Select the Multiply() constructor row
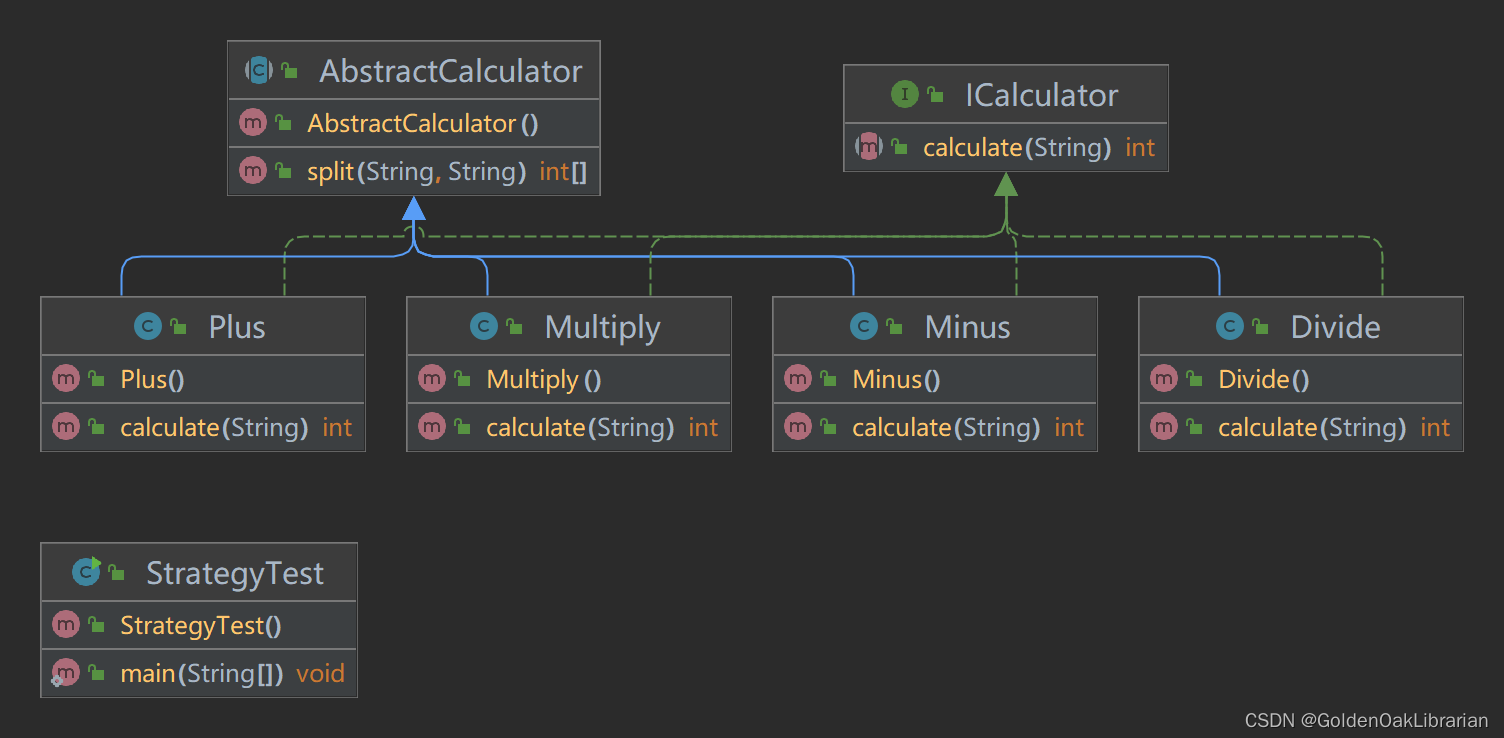1504x738 pixels. click(x=569, y=379)
